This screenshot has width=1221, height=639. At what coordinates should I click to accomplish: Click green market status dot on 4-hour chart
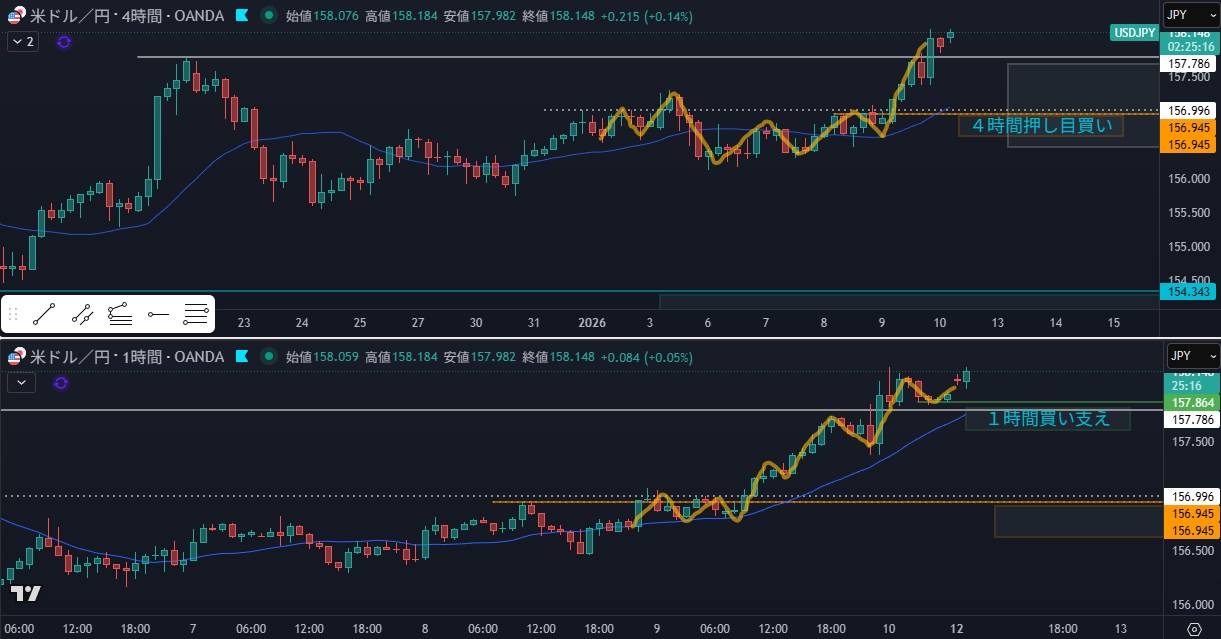(269, 17)
